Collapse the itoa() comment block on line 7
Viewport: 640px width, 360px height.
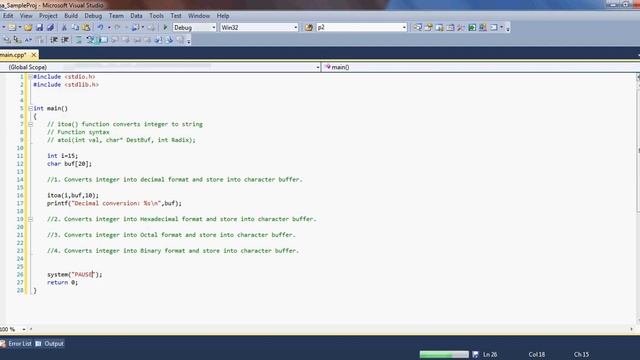(x=30, y=124)
